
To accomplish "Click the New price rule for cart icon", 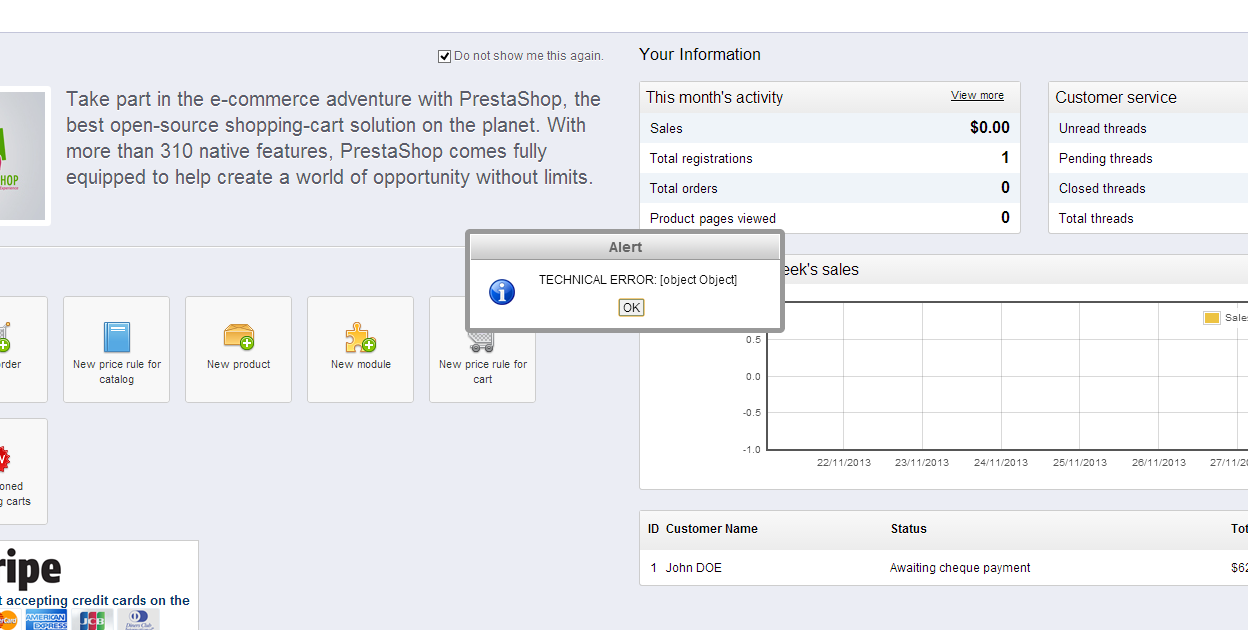I will click(482, 340).
